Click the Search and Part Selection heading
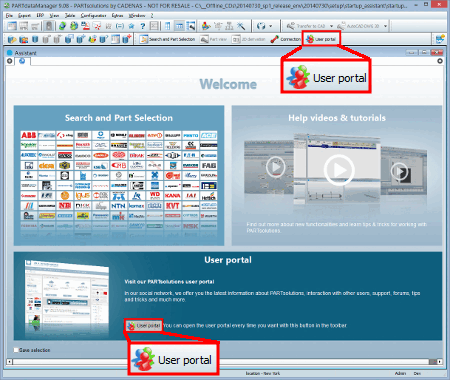The image size is (450, 380). (119, 118)
